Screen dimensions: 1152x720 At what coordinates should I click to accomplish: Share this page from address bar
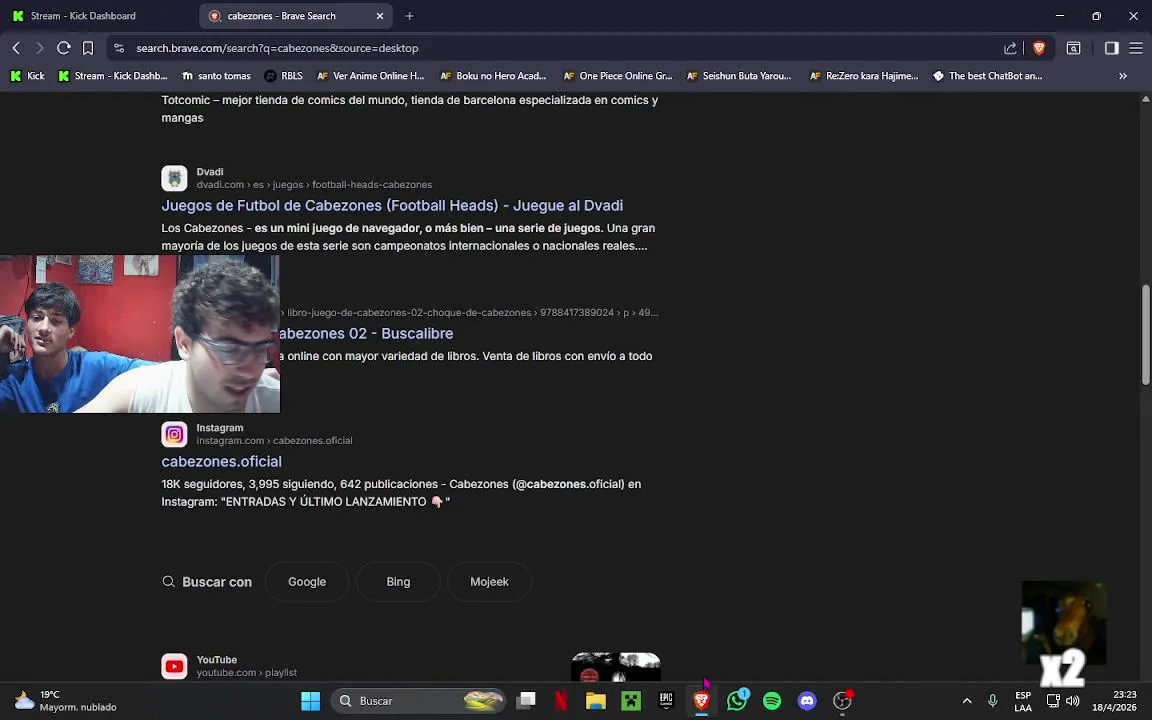click(1010, 48)
